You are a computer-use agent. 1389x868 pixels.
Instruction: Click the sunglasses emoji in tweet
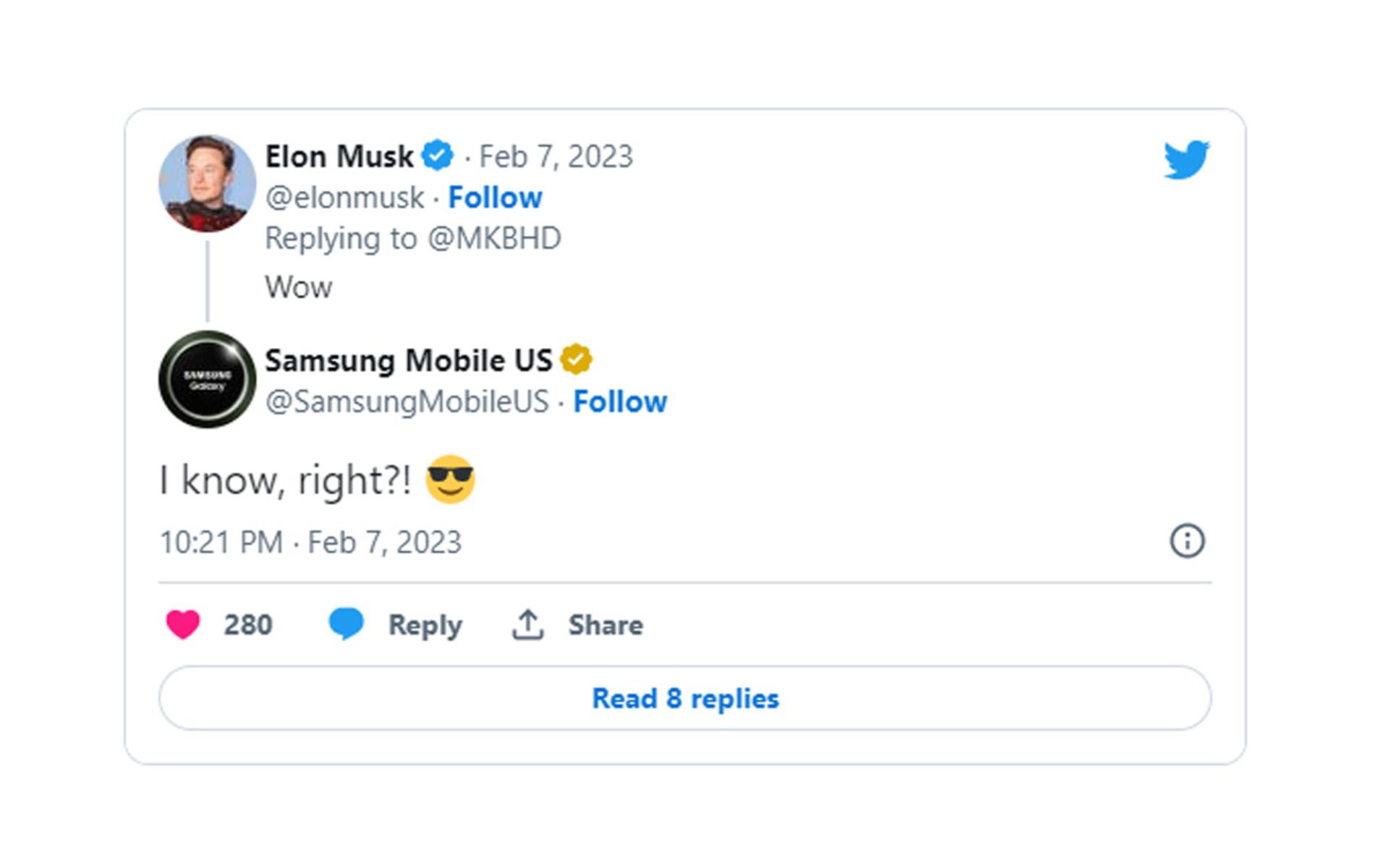(x=450, y=480)
